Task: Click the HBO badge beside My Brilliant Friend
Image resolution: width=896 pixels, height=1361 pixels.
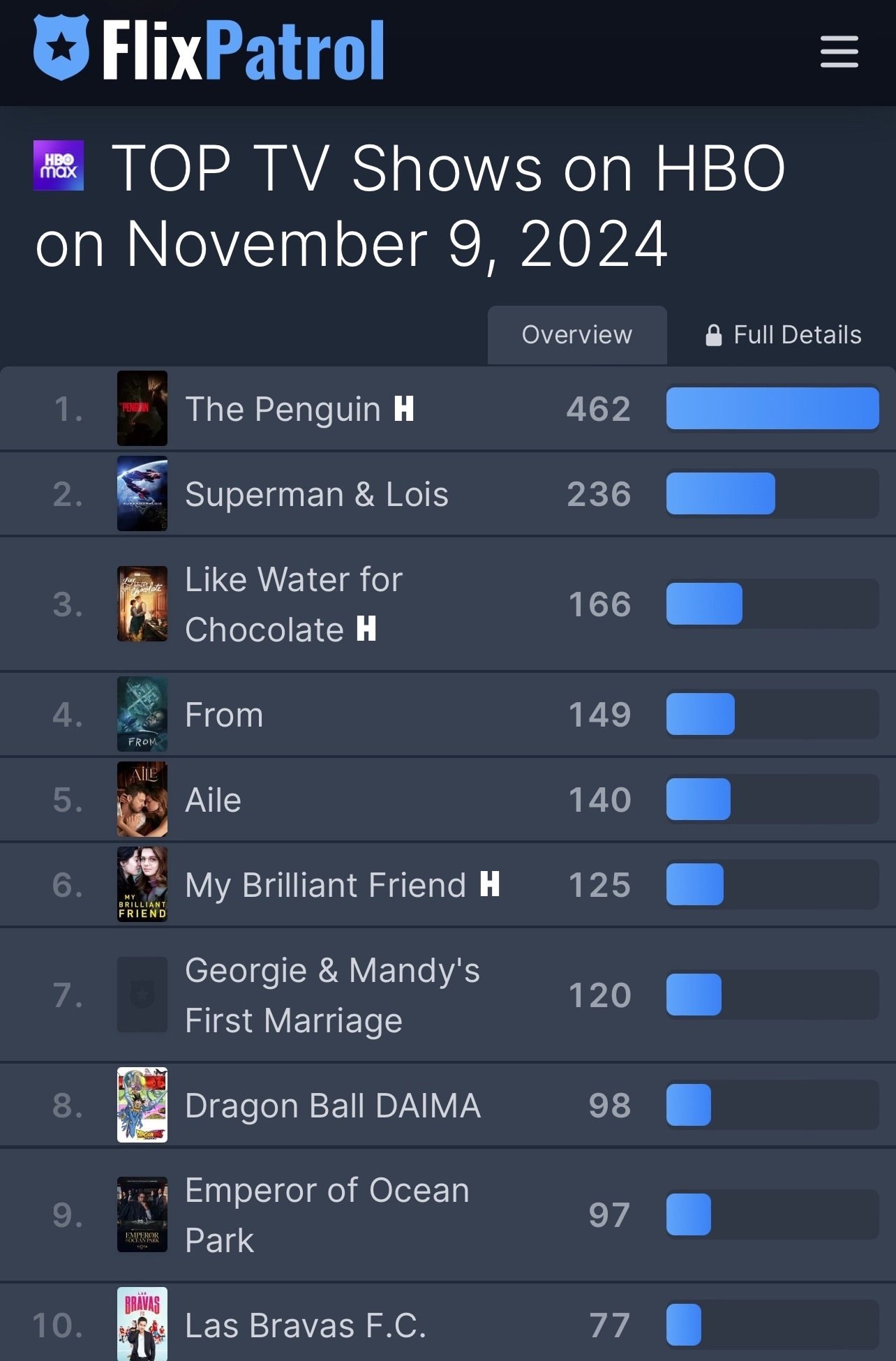Action: pos(490,884)
